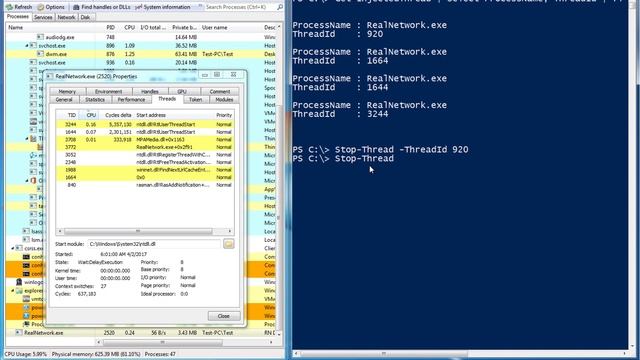The image size is (640, 360).
Task: Click Physical memory in status bar
Action: pos(96,354)
